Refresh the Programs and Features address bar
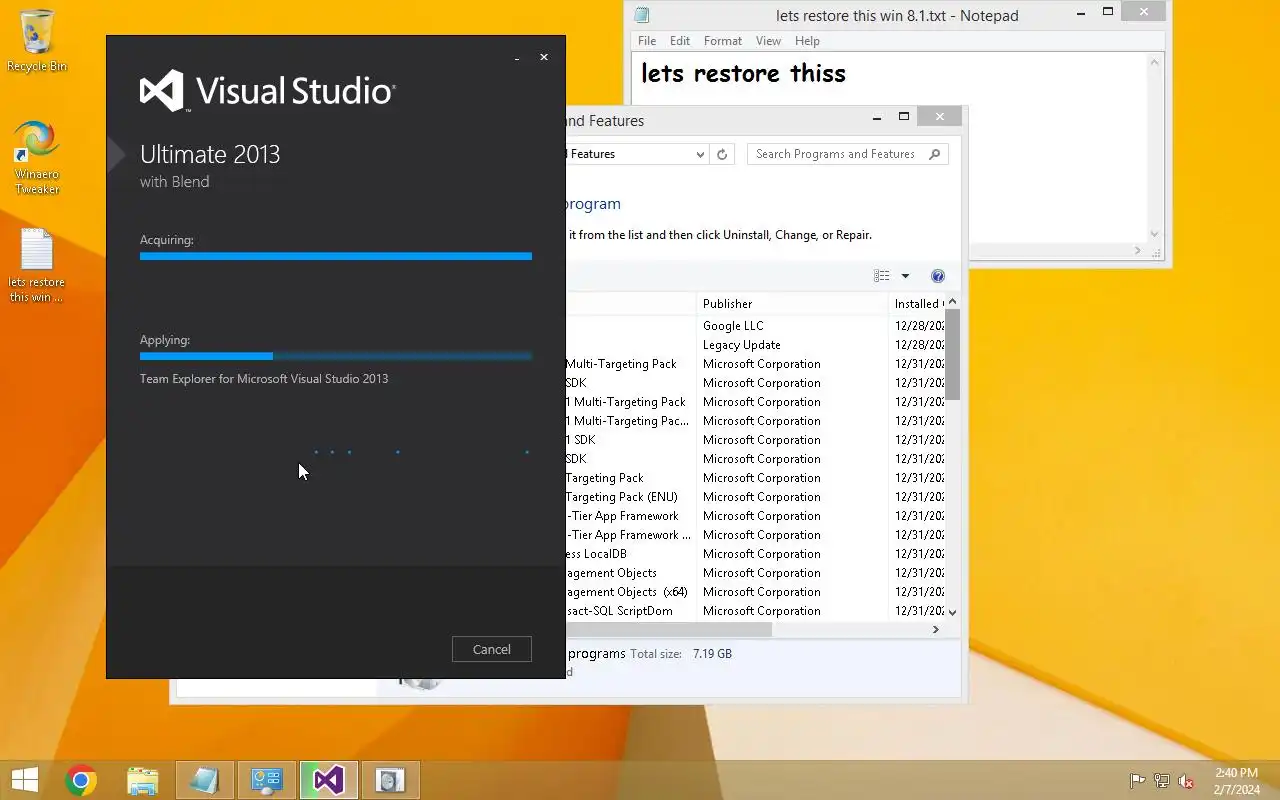The height and width of the screenshot is (800, 1280). [722, 154]
